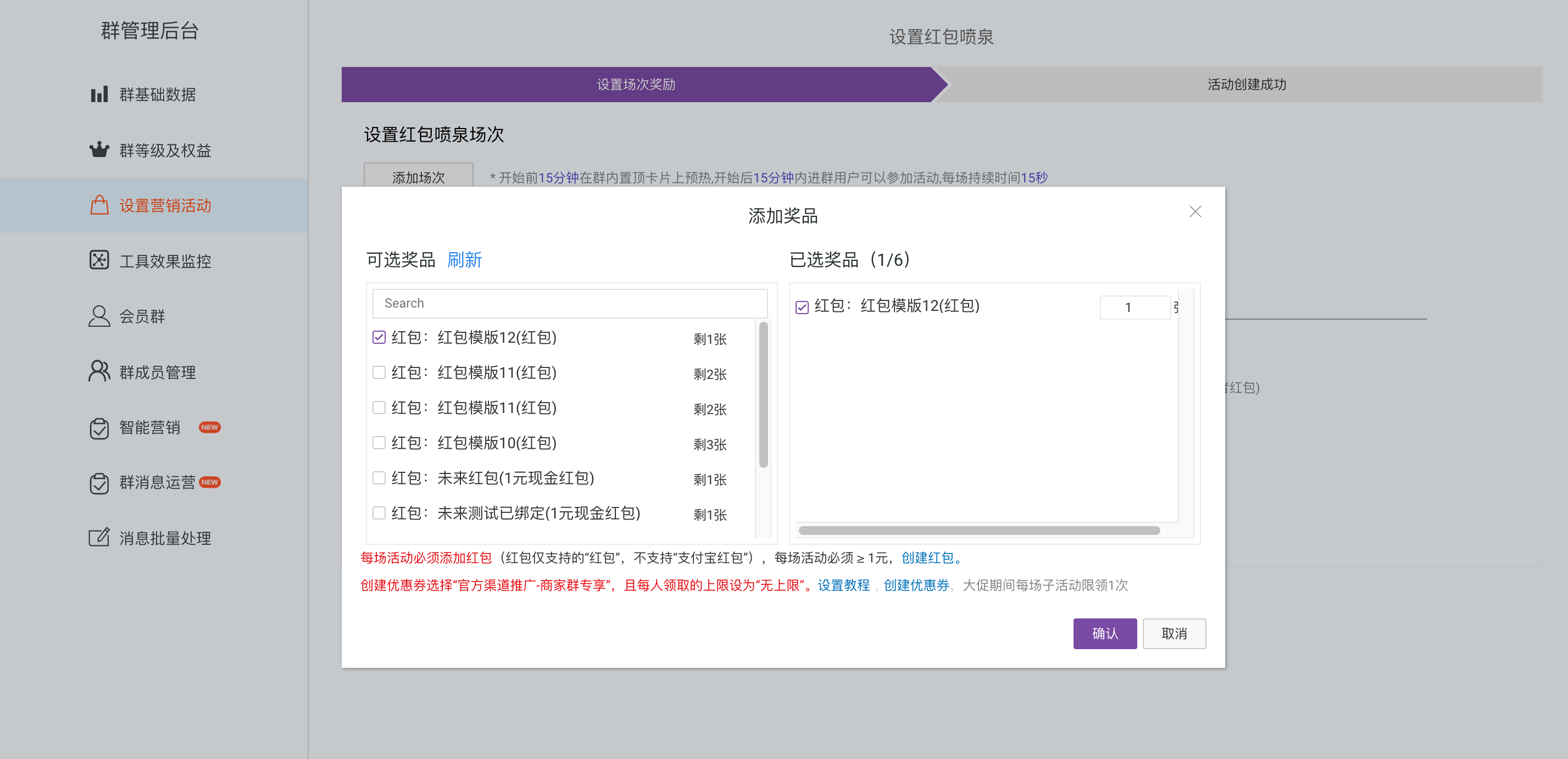Click the horizontal scrollbar in 已选奖品 panel

tap(979, 530)
